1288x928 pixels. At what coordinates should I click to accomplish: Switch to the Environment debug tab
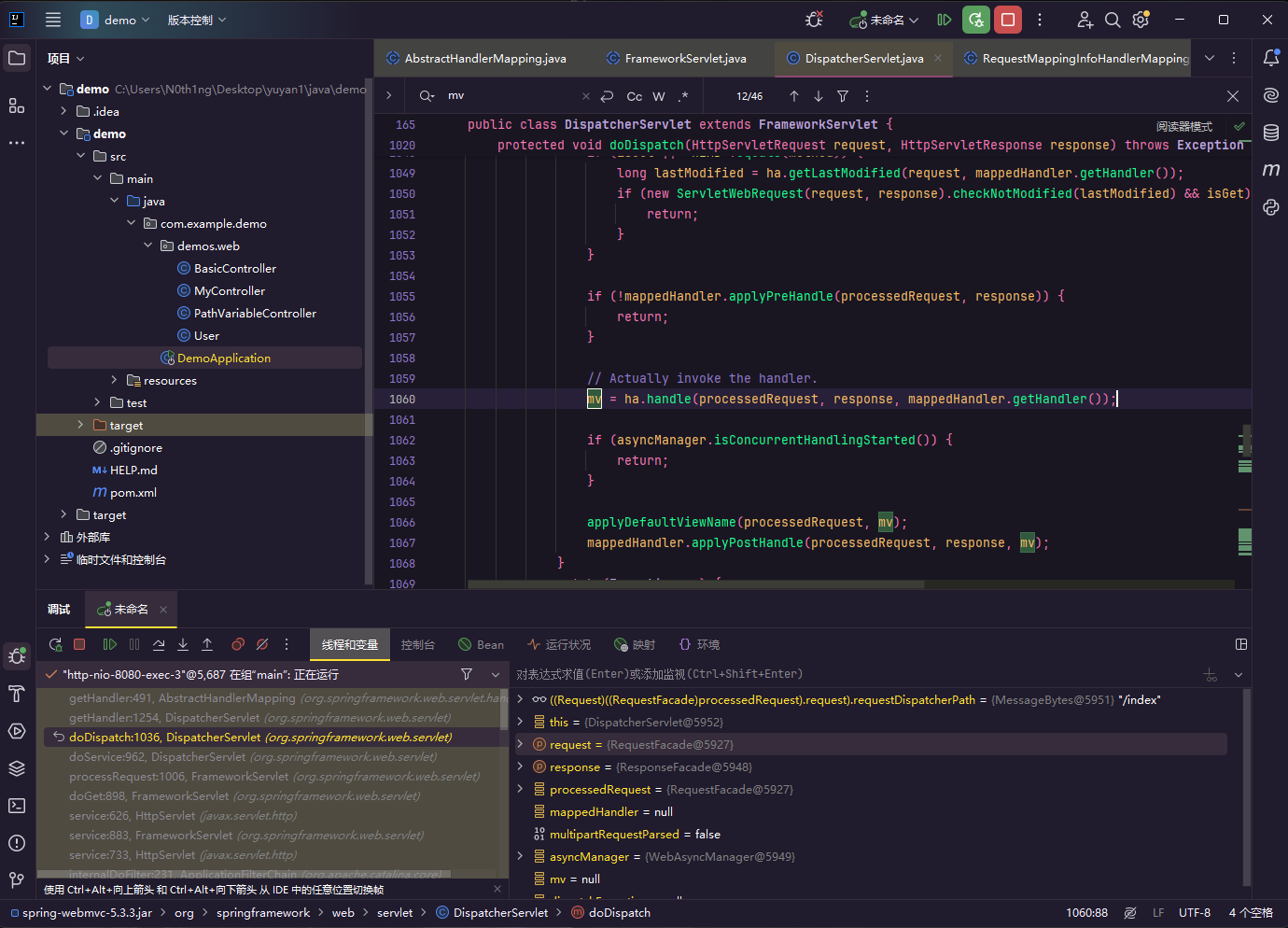(x=700, y=645)
